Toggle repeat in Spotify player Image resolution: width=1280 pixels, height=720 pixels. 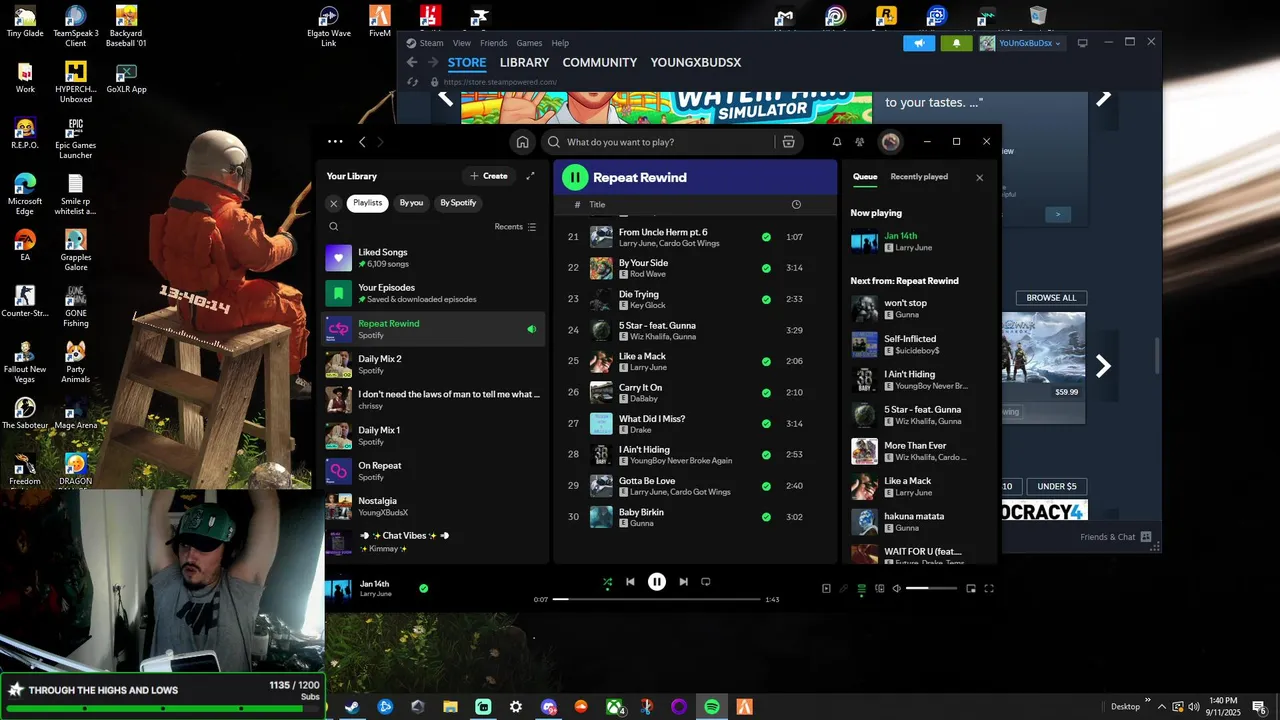[706, 582]
